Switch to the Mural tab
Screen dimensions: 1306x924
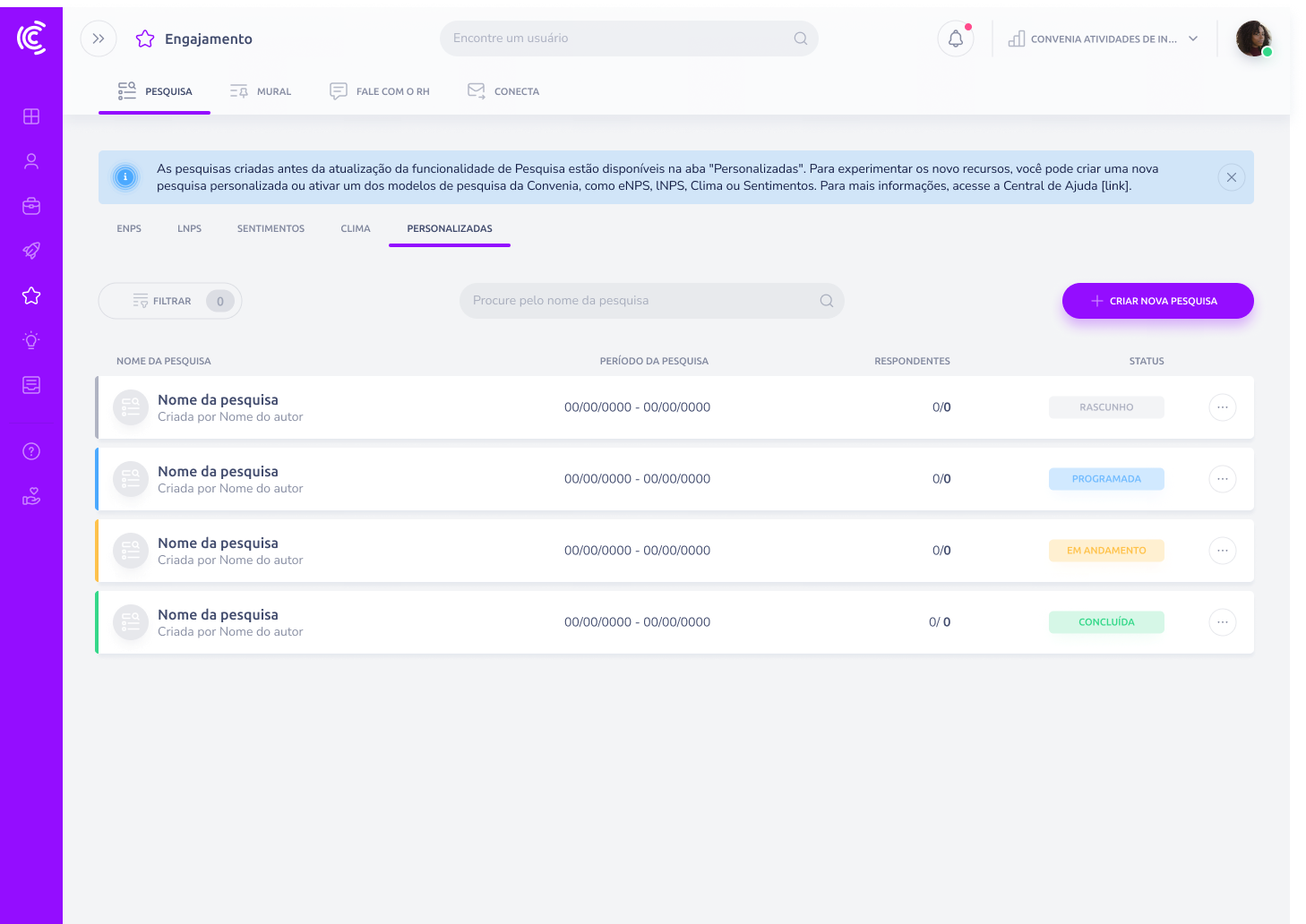pyautogui.click(x=261, y=91)
